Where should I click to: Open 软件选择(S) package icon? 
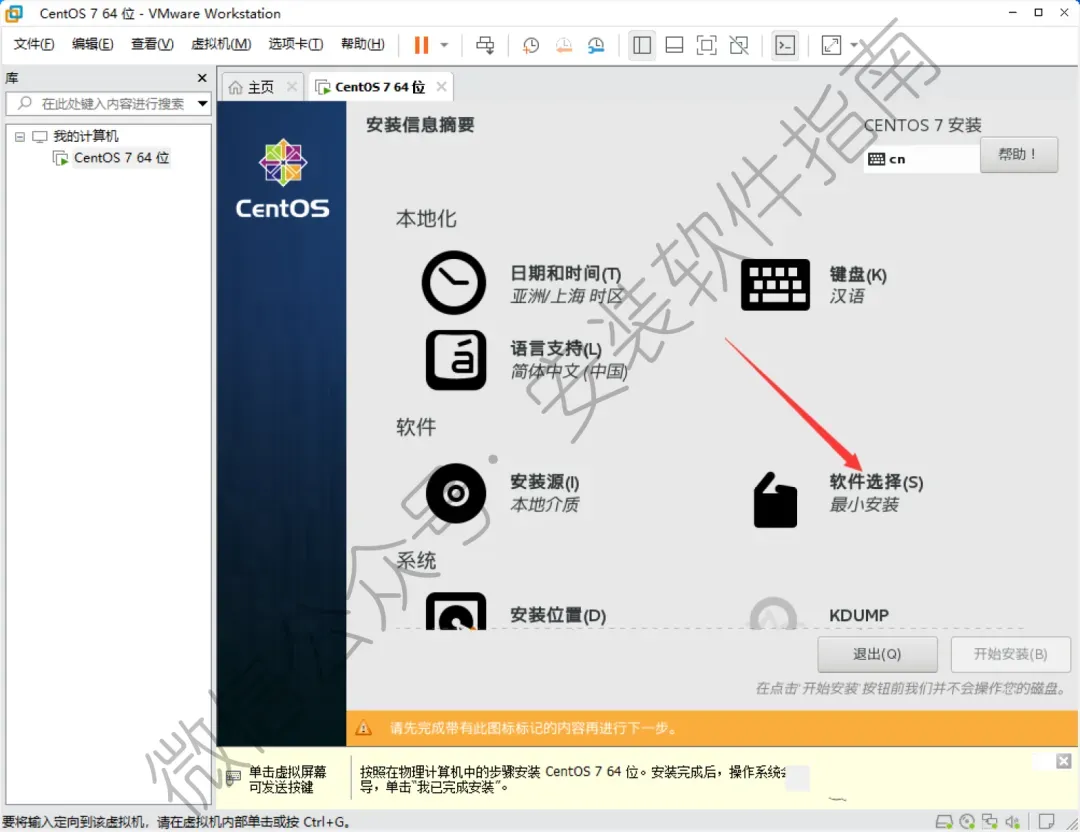coord(775,500)
